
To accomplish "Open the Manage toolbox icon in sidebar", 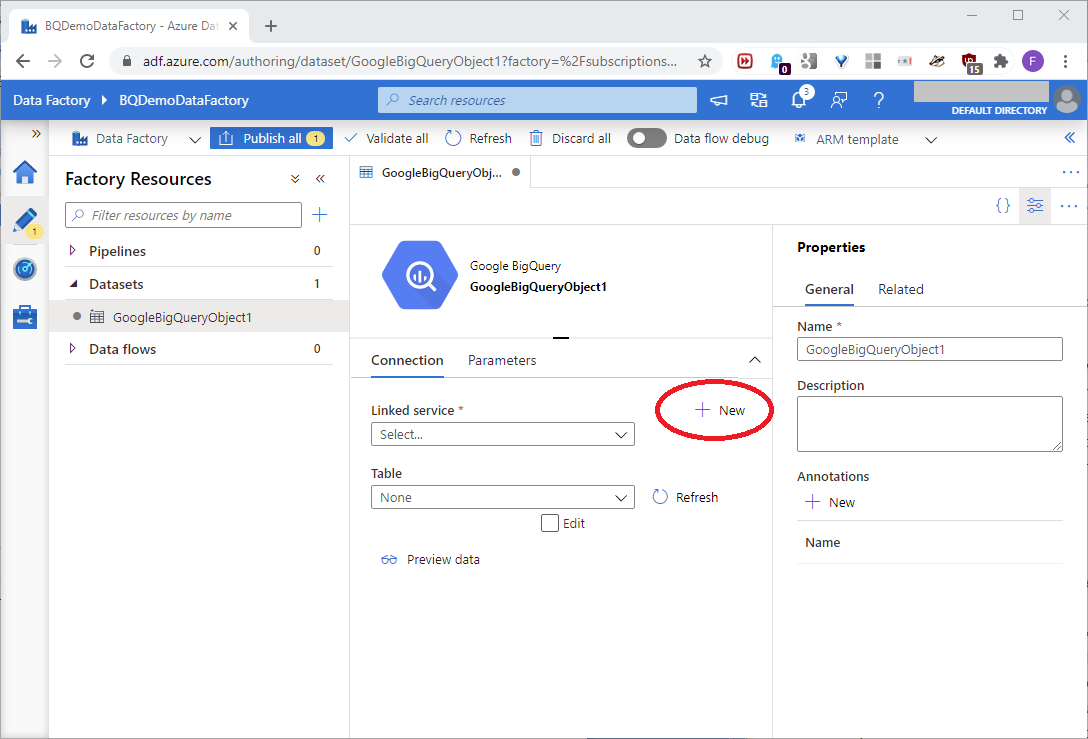I will click(25, 317).
